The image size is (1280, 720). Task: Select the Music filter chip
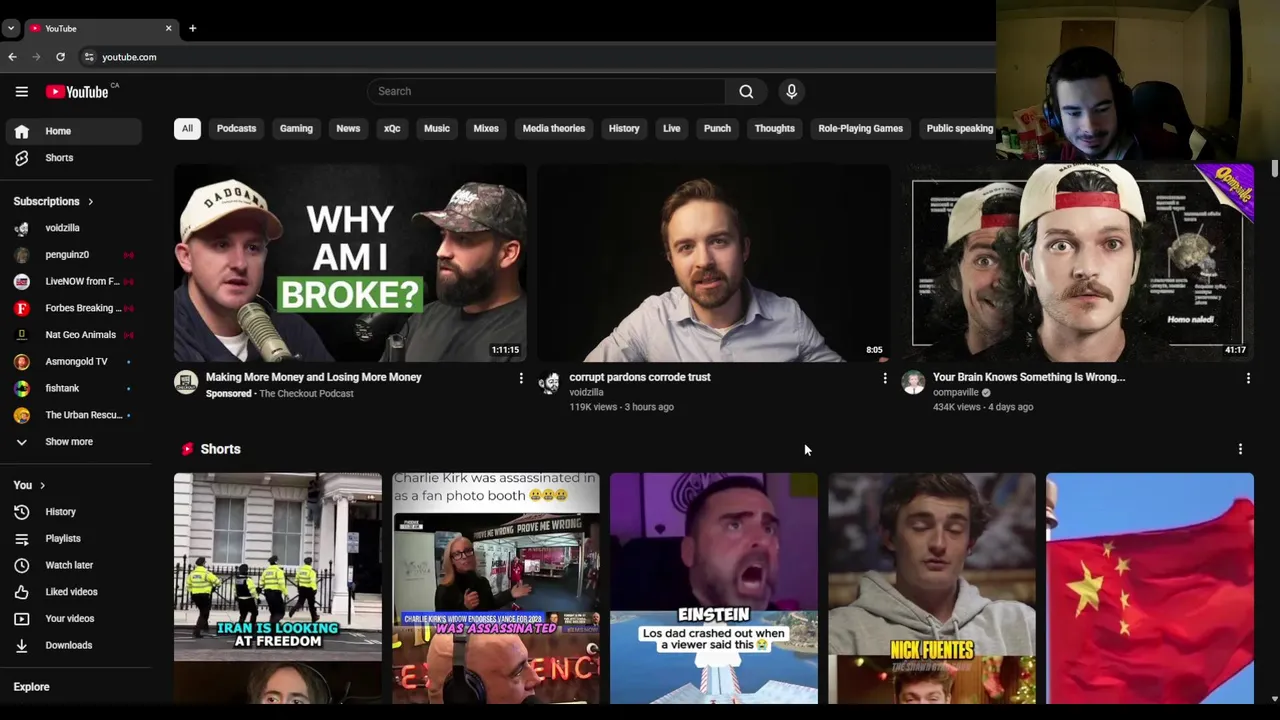(x=437, y=128)
